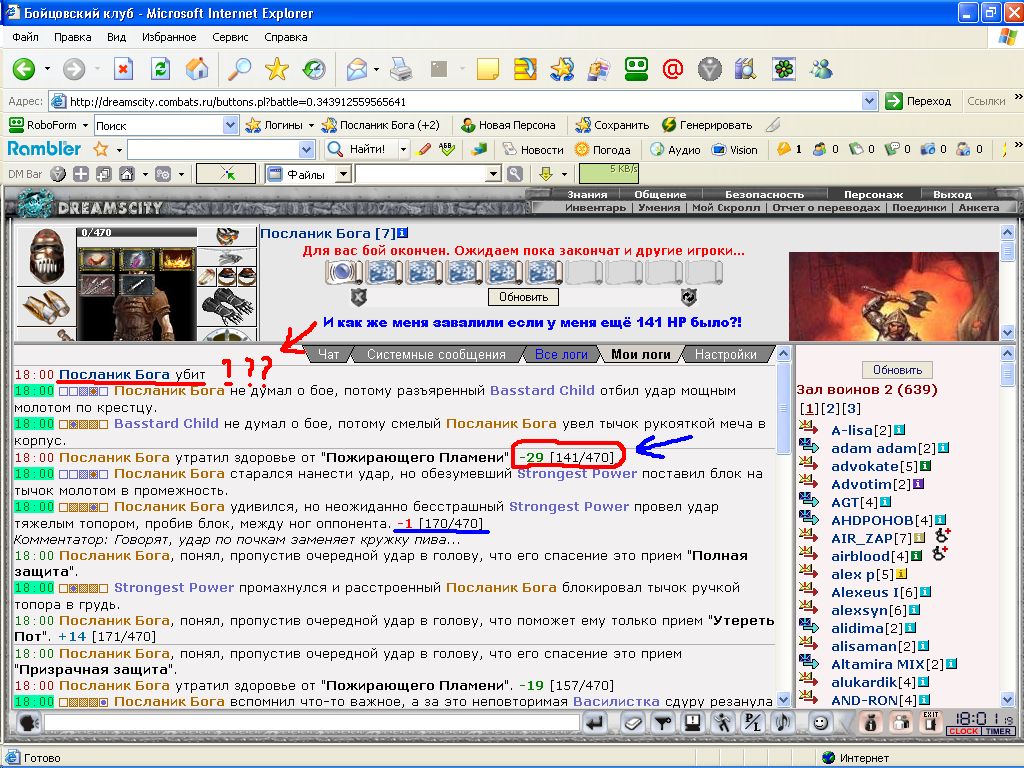The height and width of the screenshot is (768, 1024).
Task: Switch to the Чат tab
Action: click(x=328, y=354)
